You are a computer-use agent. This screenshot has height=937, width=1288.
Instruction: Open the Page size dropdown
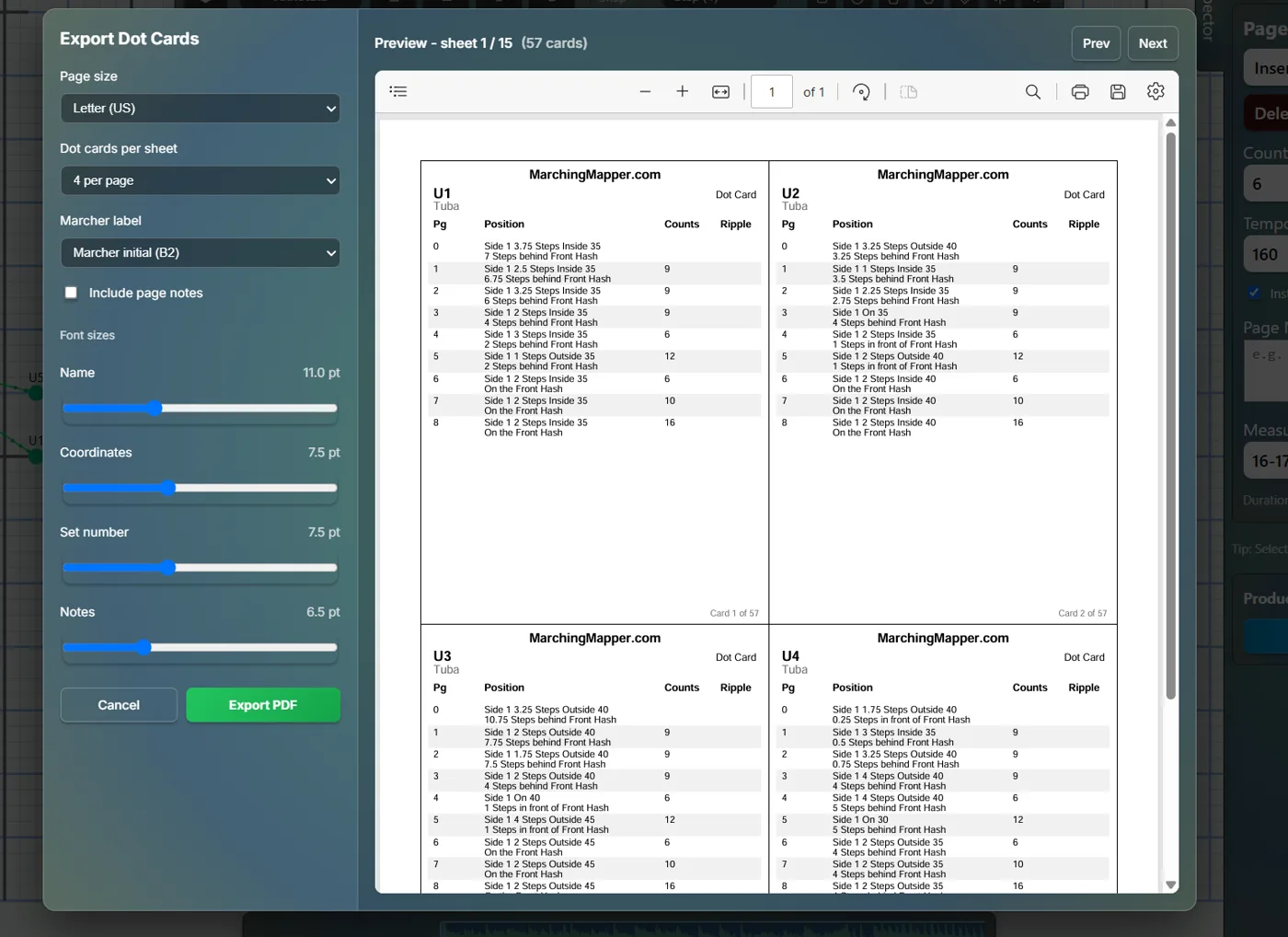(x=200, y=108)
